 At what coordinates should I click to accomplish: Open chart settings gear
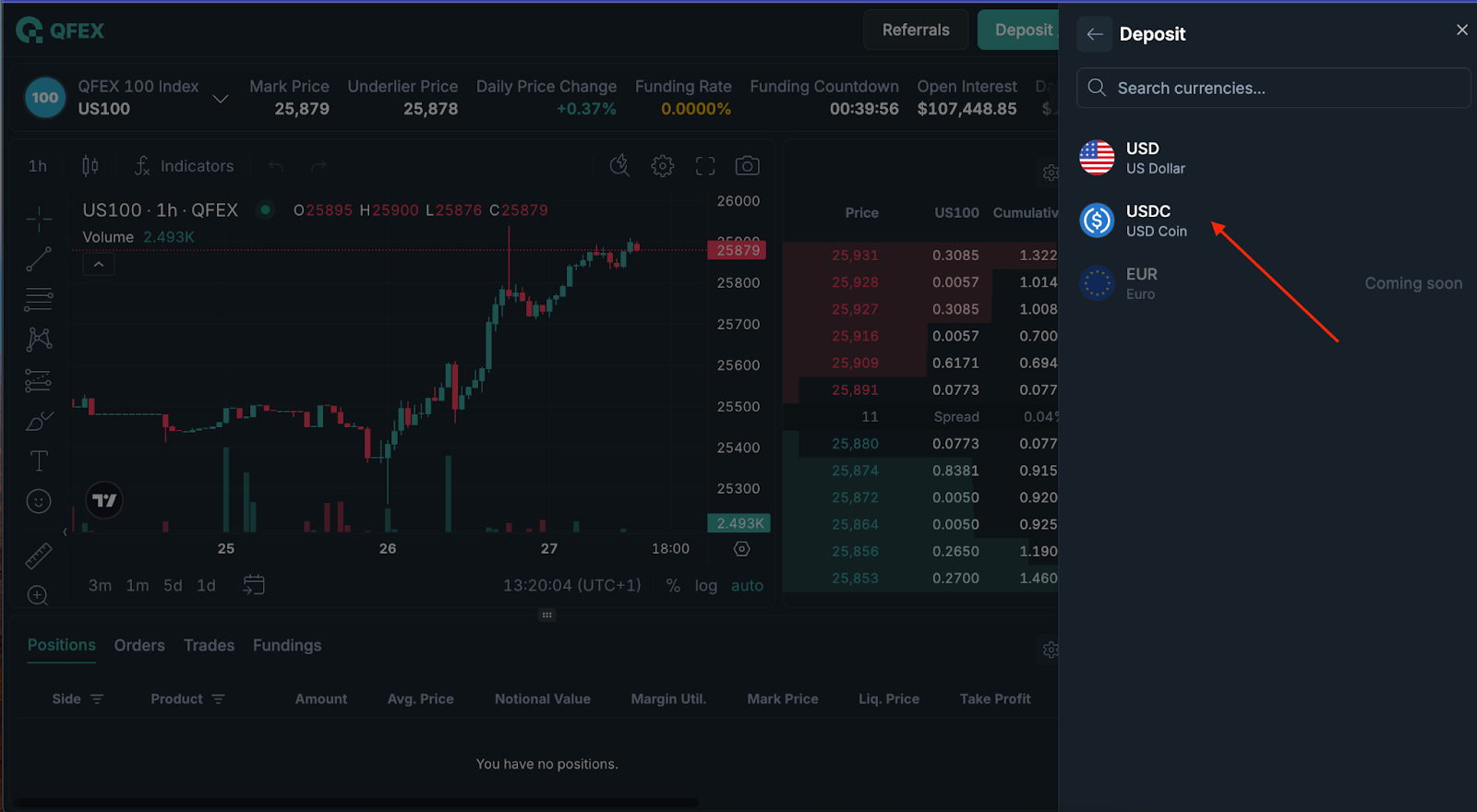[663, 166]
